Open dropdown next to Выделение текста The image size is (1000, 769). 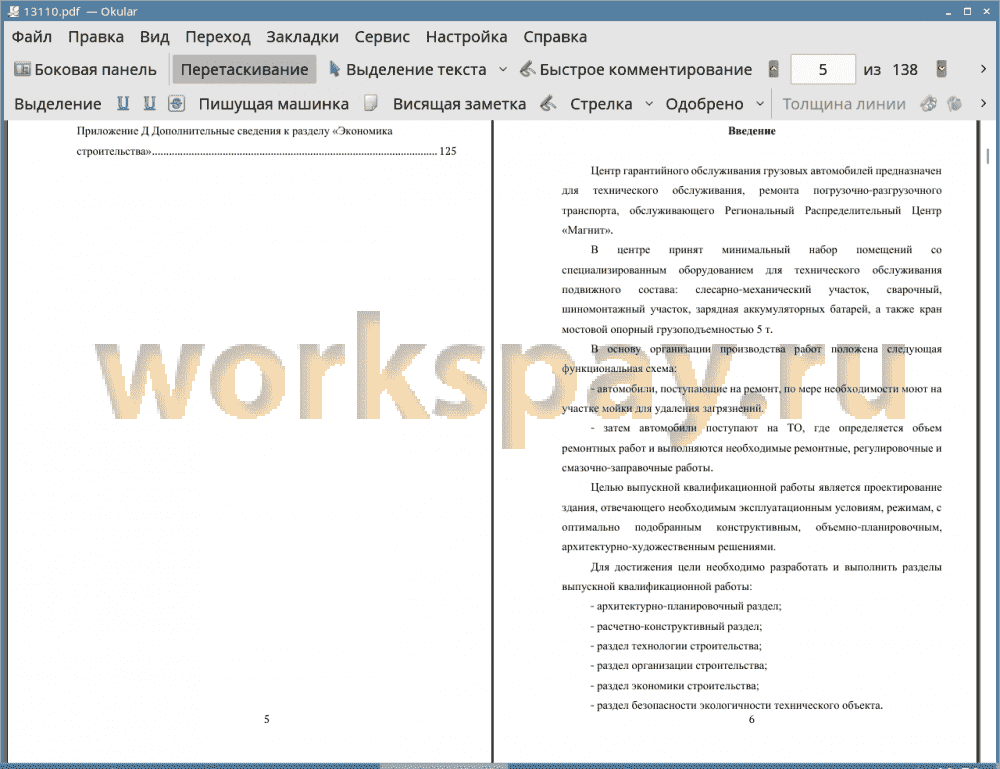pos(503,70)
